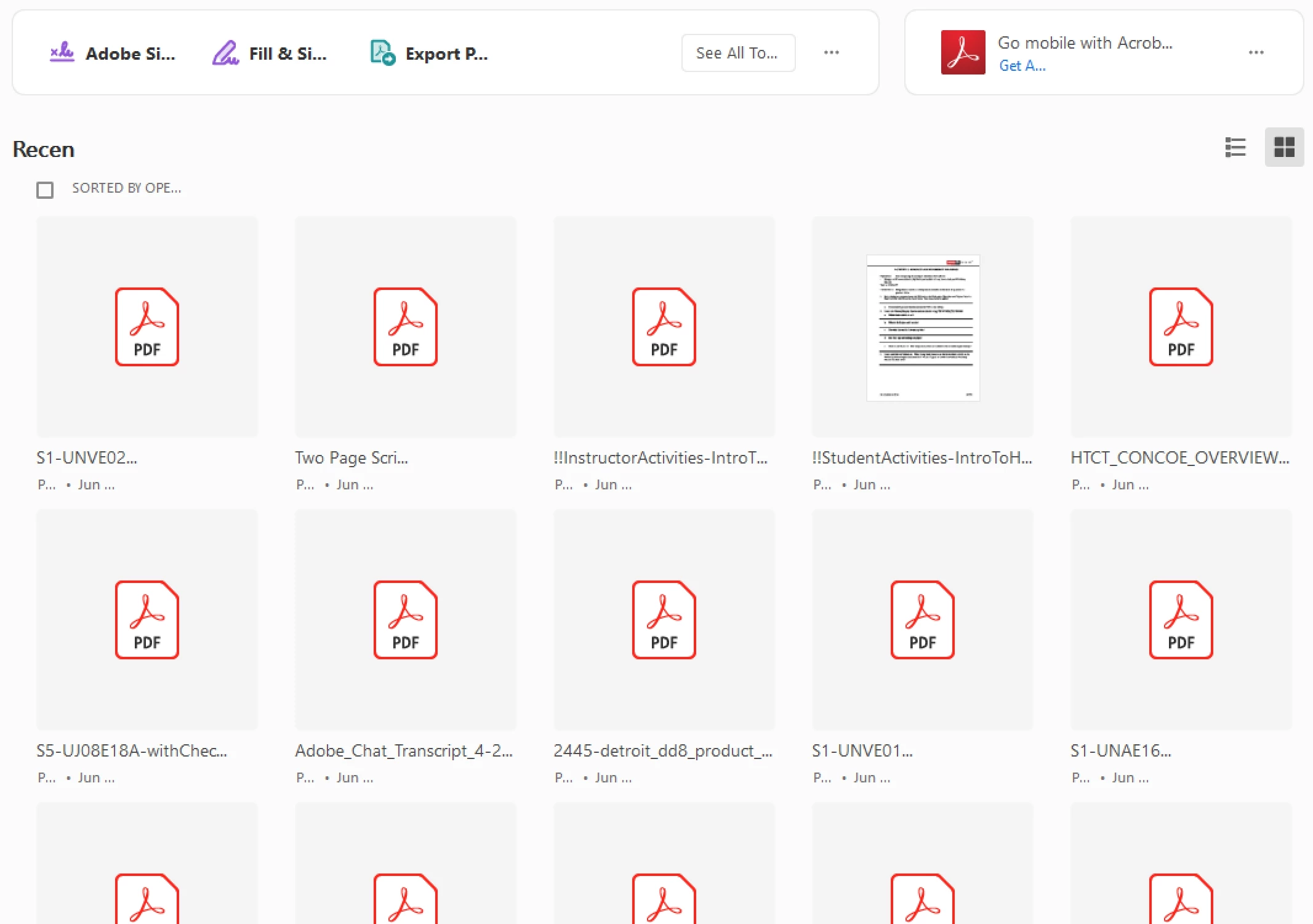Expand tools card more options ellipsis
The image size is (1313, 924).
(831, 52)
